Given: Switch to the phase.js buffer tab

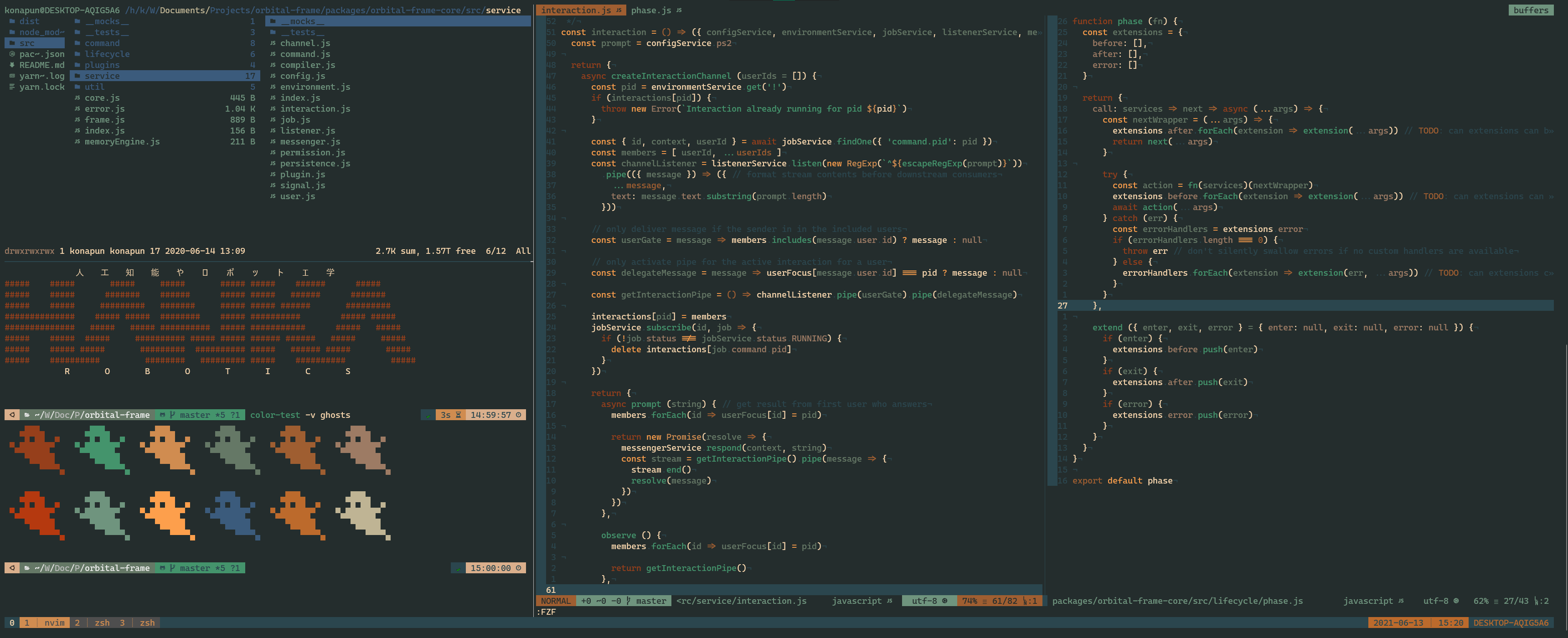Looking at the screenshot, I should (x=651, y=10).
